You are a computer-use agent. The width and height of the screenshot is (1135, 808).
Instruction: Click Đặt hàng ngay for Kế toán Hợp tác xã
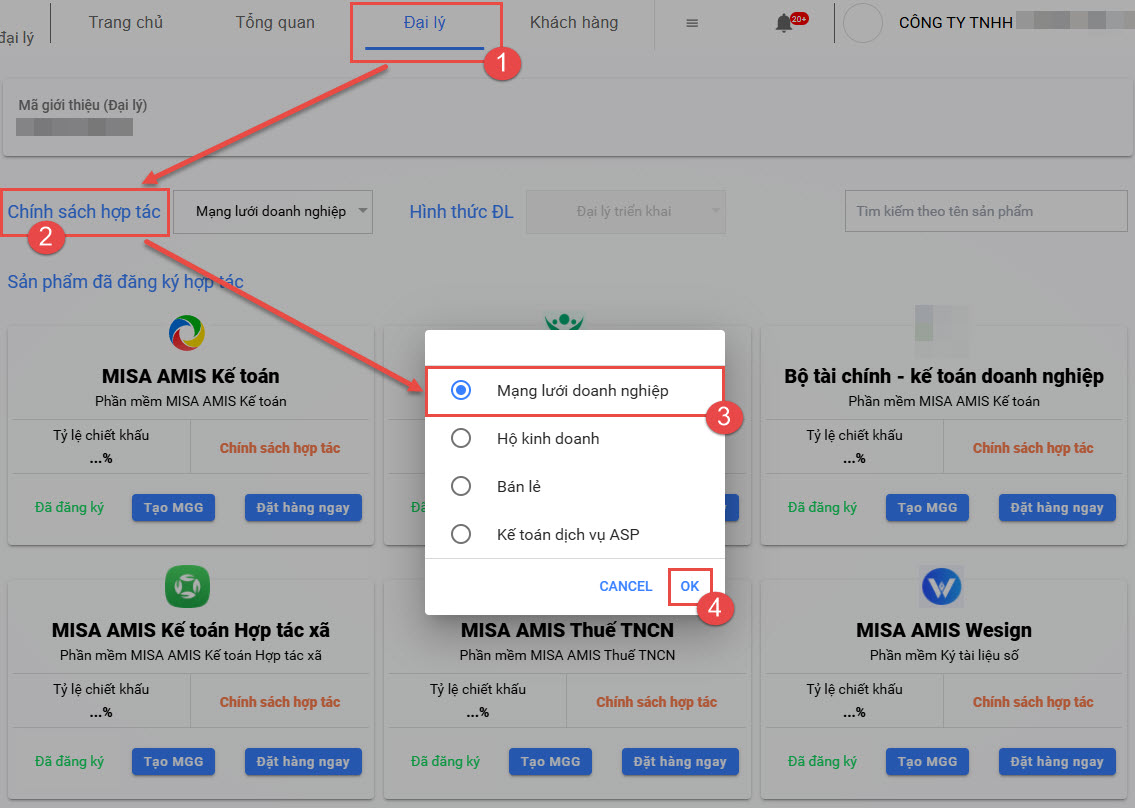coord(303,762)
